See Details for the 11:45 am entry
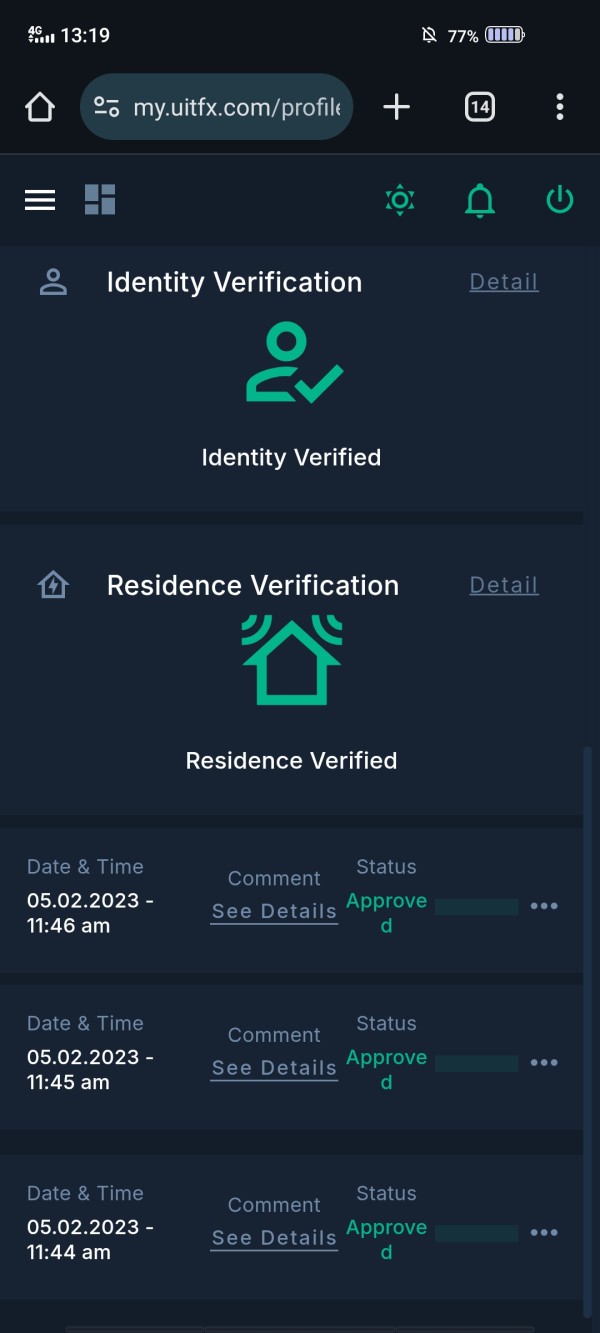 [x=274, y=1068]
